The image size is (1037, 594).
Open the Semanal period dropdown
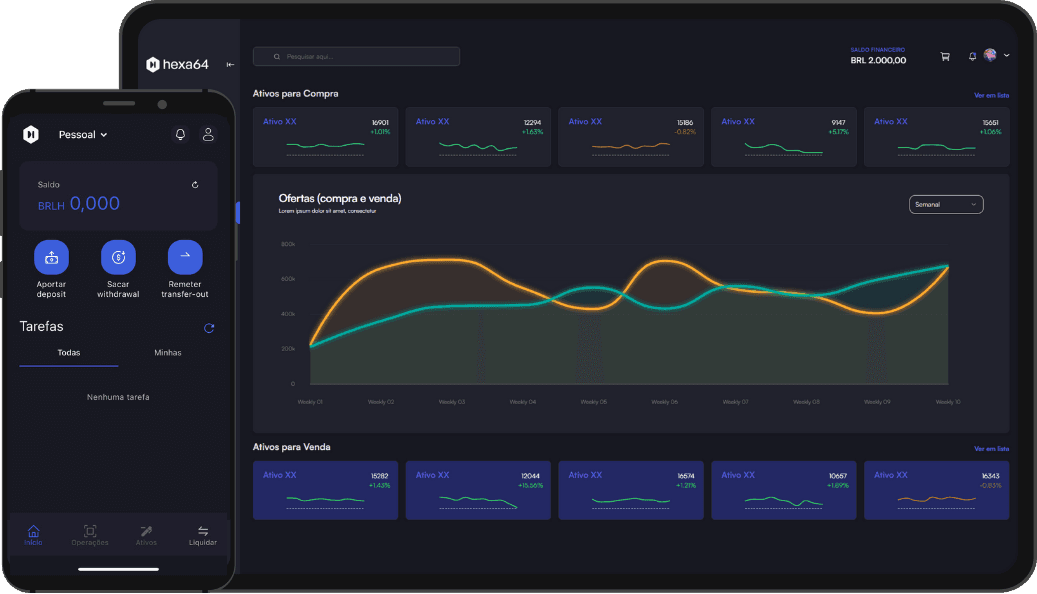(x=945, y=204)
